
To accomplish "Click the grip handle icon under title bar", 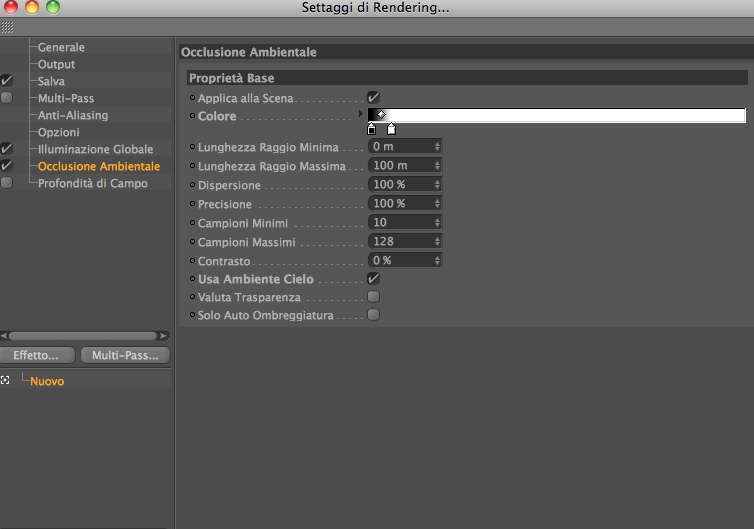I will (x=7, y=27).
